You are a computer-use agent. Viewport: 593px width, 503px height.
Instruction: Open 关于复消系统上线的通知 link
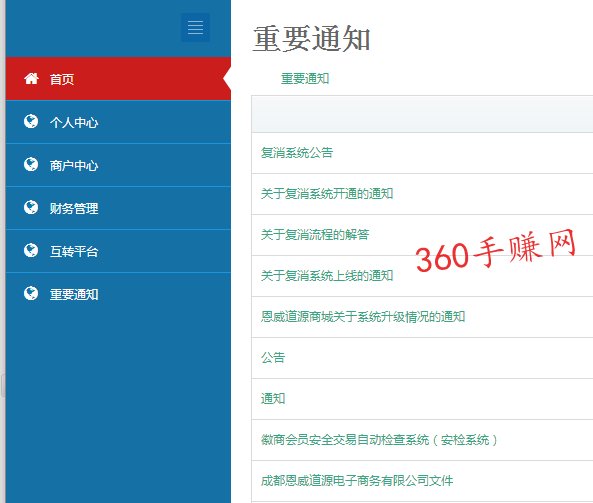[327, 275]
